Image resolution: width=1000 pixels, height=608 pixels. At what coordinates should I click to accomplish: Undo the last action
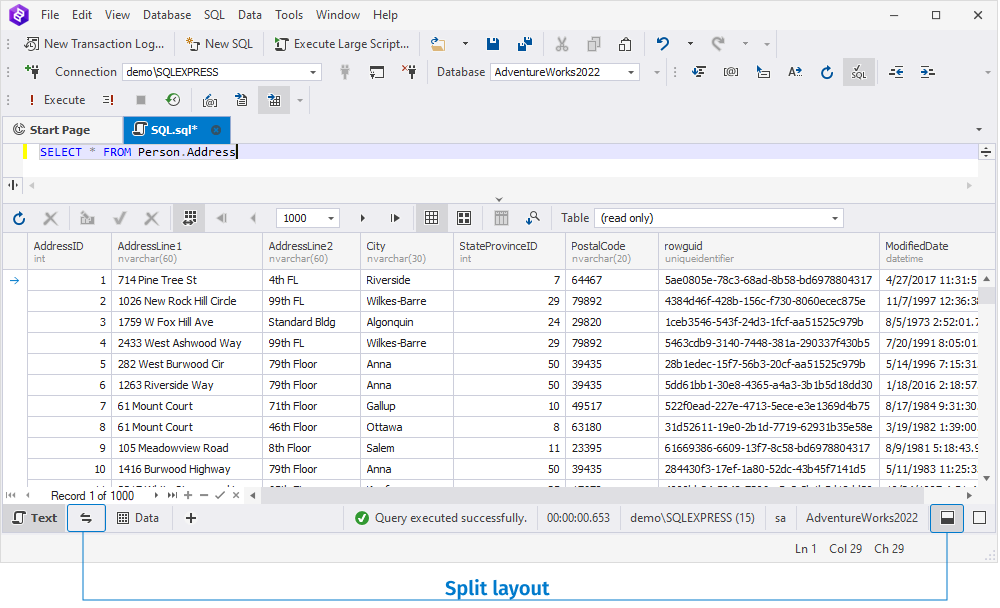tap(663, 44)
